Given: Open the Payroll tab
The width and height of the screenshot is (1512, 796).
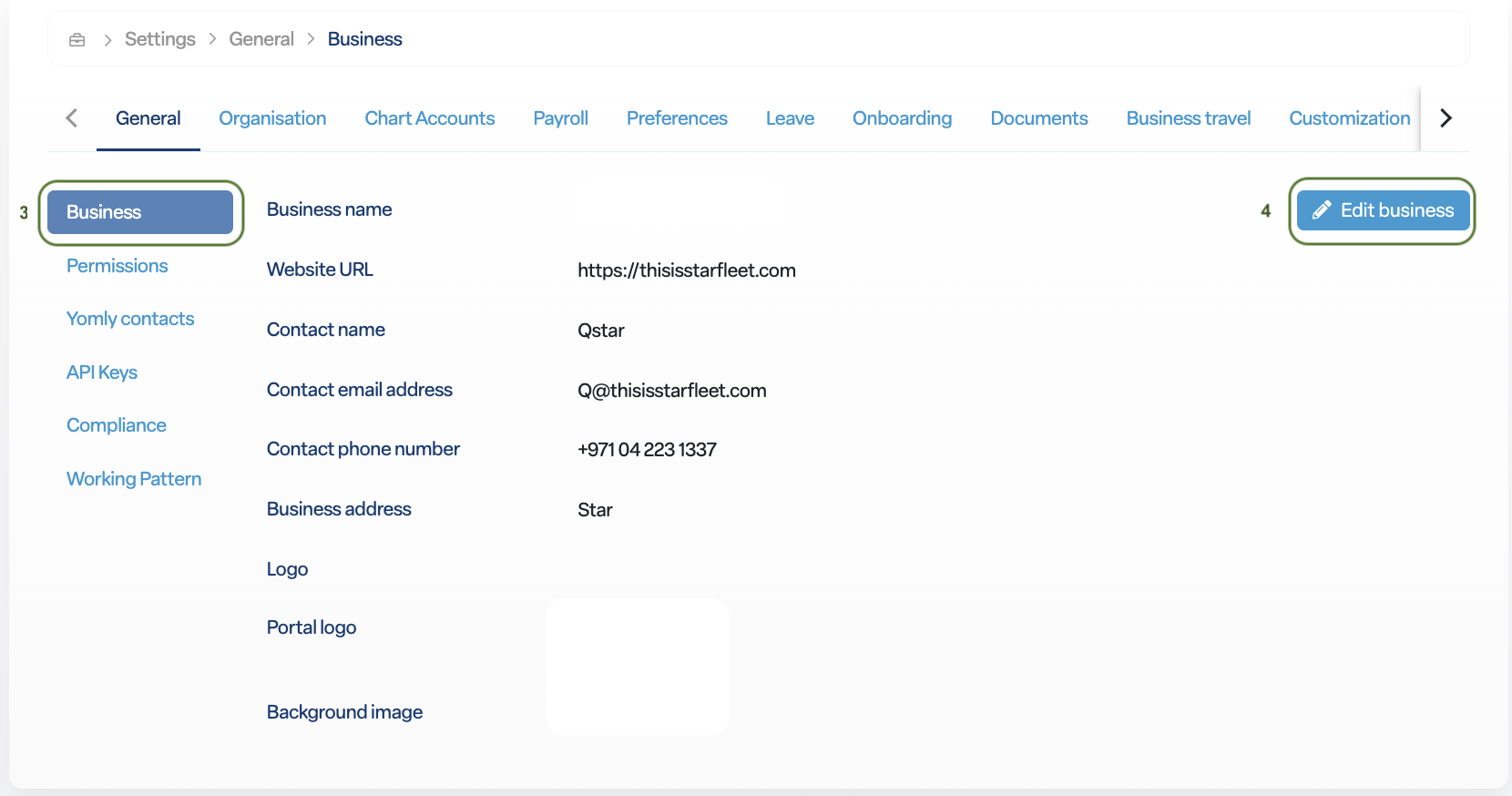Looking at the screenshot, I should (x=560, y=118).
